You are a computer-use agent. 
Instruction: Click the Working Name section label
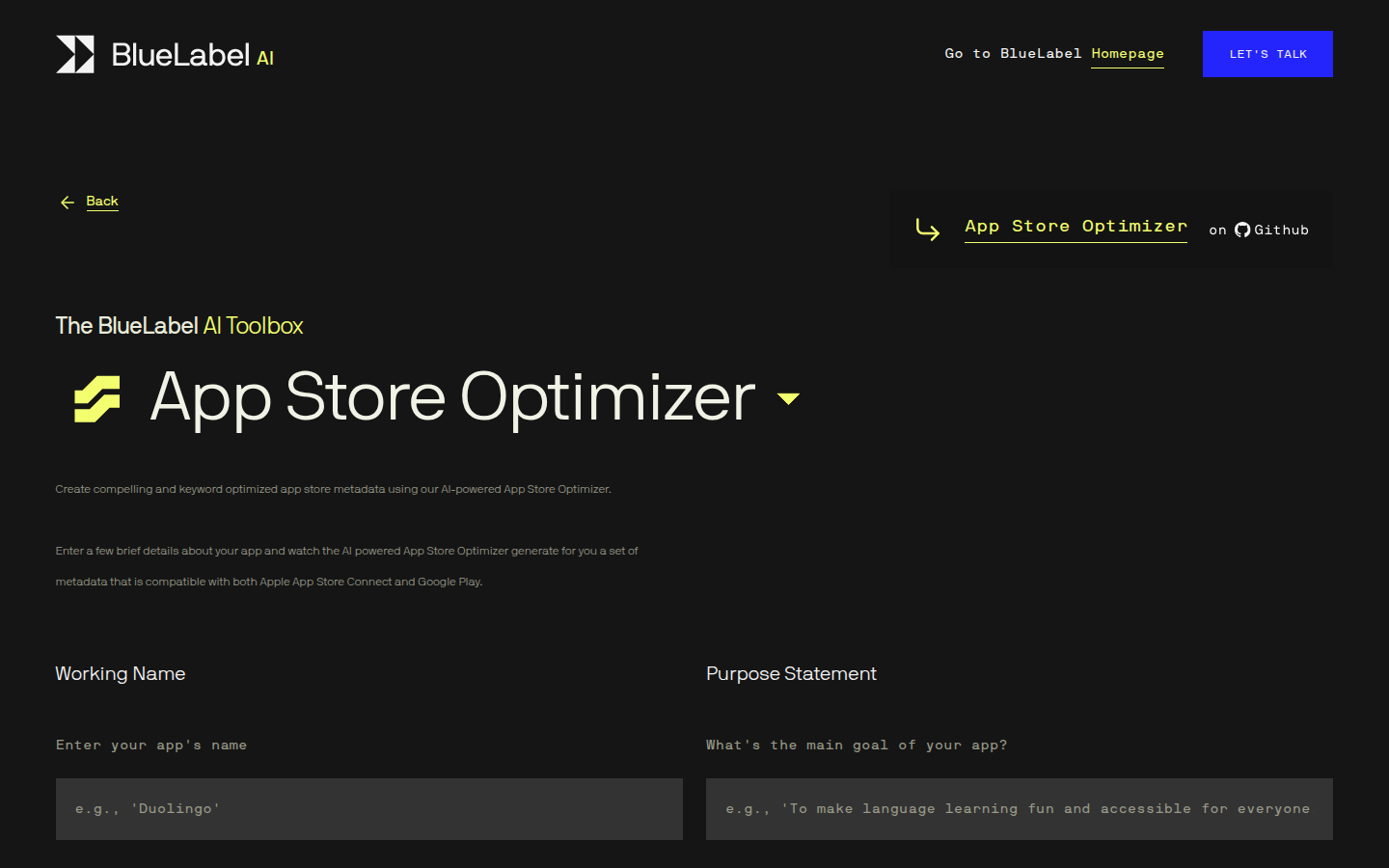coord(120,673)
